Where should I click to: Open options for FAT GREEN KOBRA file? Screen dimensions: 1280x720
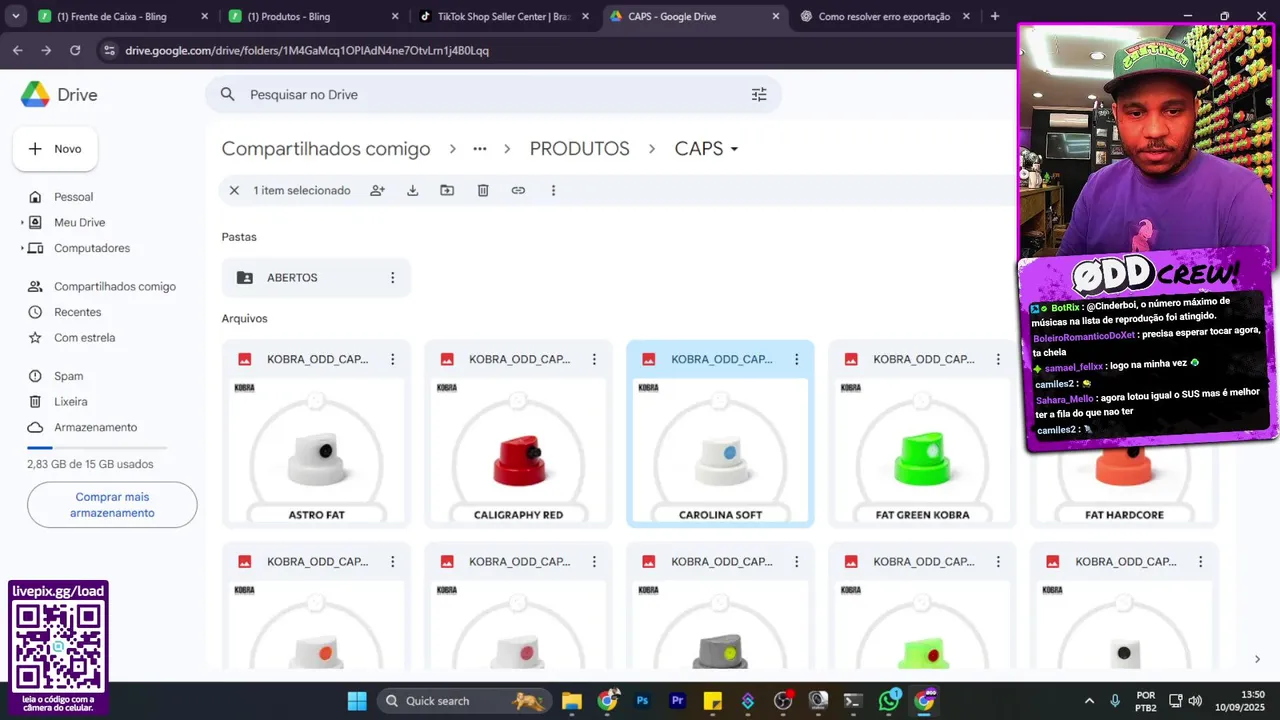[x=998, y=359]
